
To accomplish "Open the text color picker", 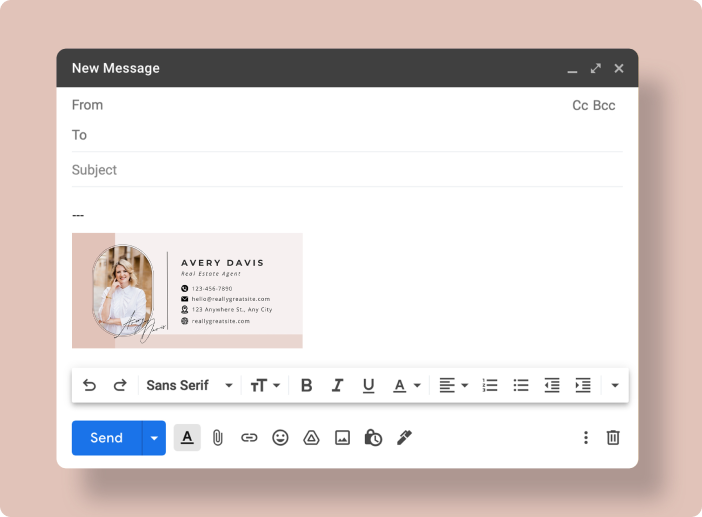I will [405, 385].
